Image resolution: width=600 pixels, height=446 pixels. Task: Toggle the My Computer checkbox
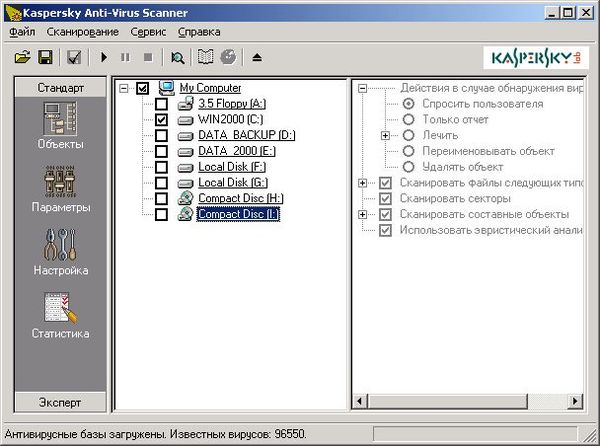point(142,89)
